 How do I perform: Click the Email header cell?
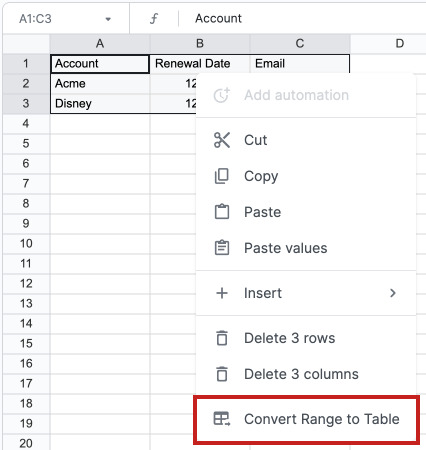tap(300, 63)
